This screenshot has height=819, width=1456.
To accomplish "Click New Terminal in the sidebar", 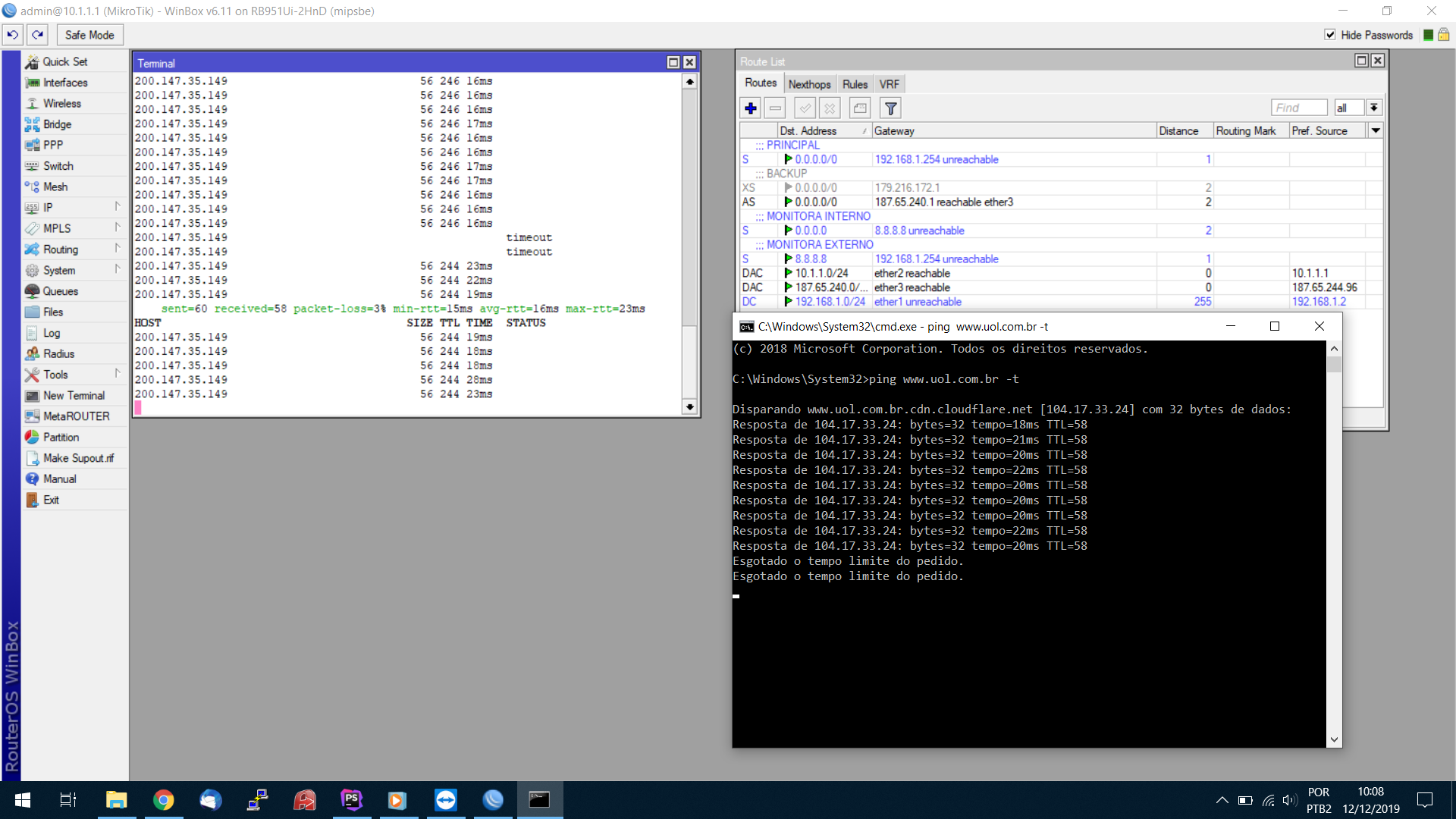I will [x=74, y=395].
